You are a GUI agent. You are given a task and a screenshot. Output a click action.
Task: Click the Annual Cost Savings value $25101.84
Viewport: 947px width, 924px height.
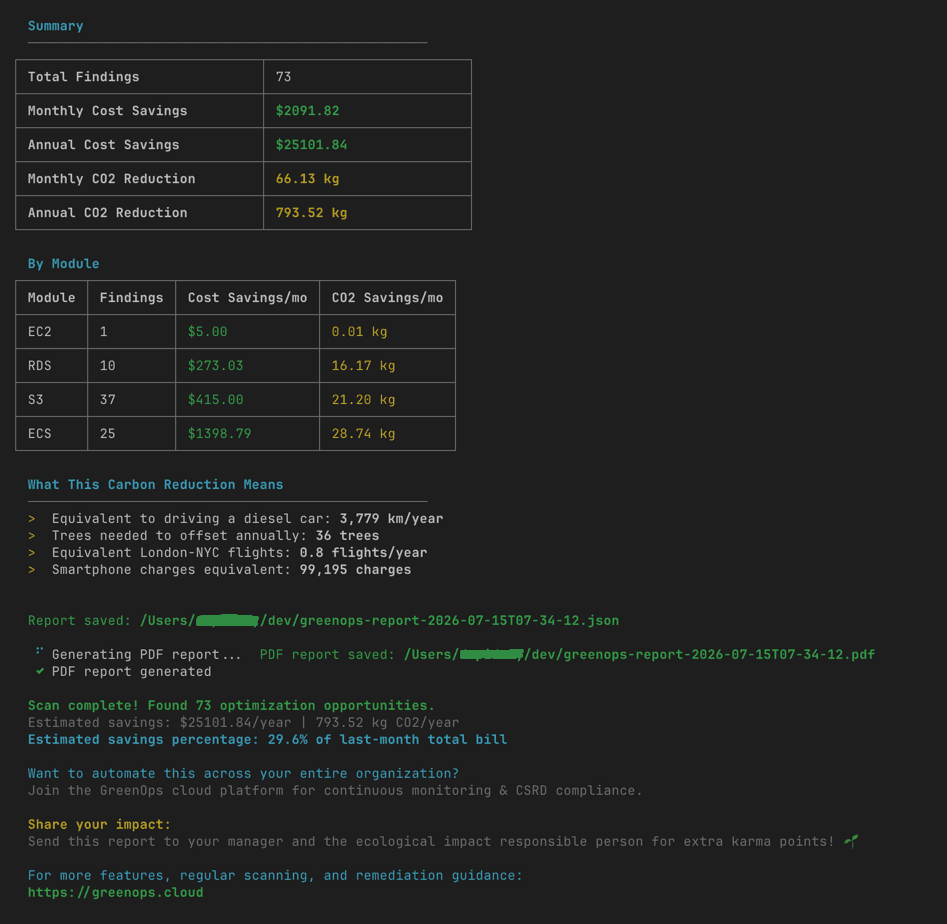(312, 145)
